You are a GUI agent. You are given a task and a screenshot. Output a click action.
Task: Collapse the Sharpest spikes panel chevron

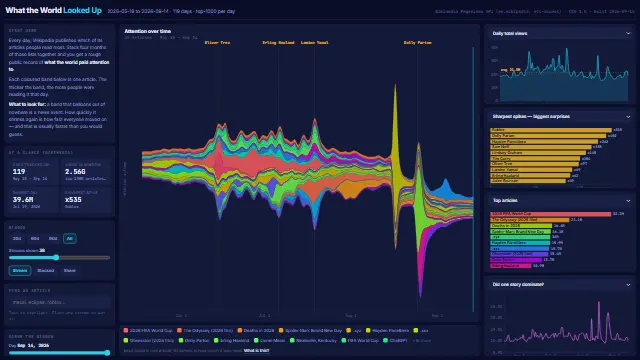click(628, 117)
